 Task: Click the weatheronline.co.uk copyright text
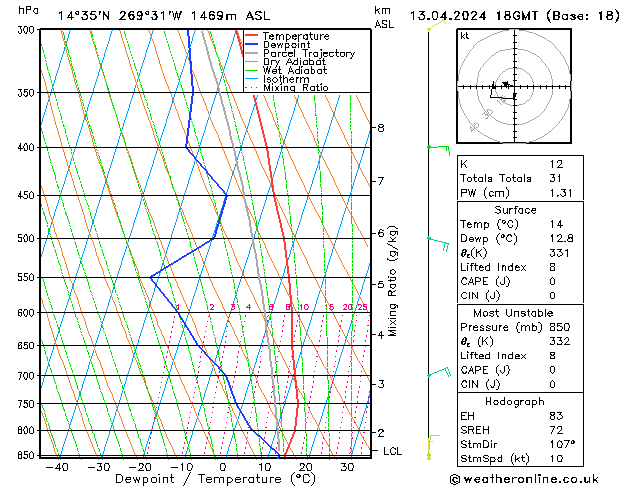524,479
